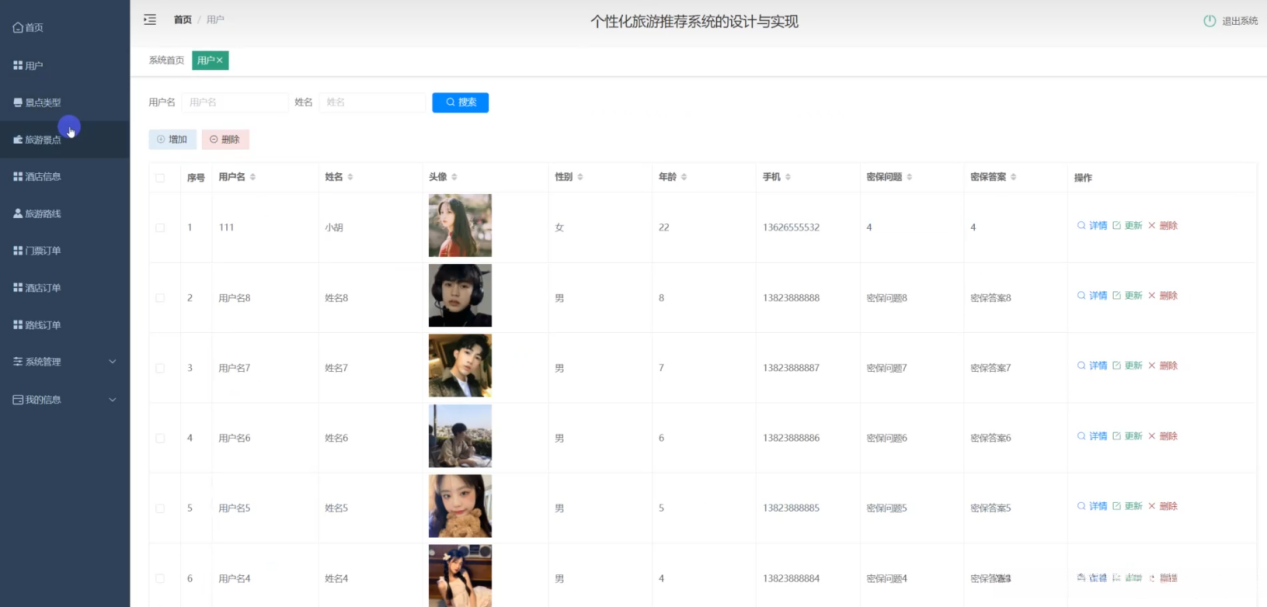Click 更新 for 用户名8
Image resolution: width=1267 pixels, height=607 pixels.
[1127, 296]
